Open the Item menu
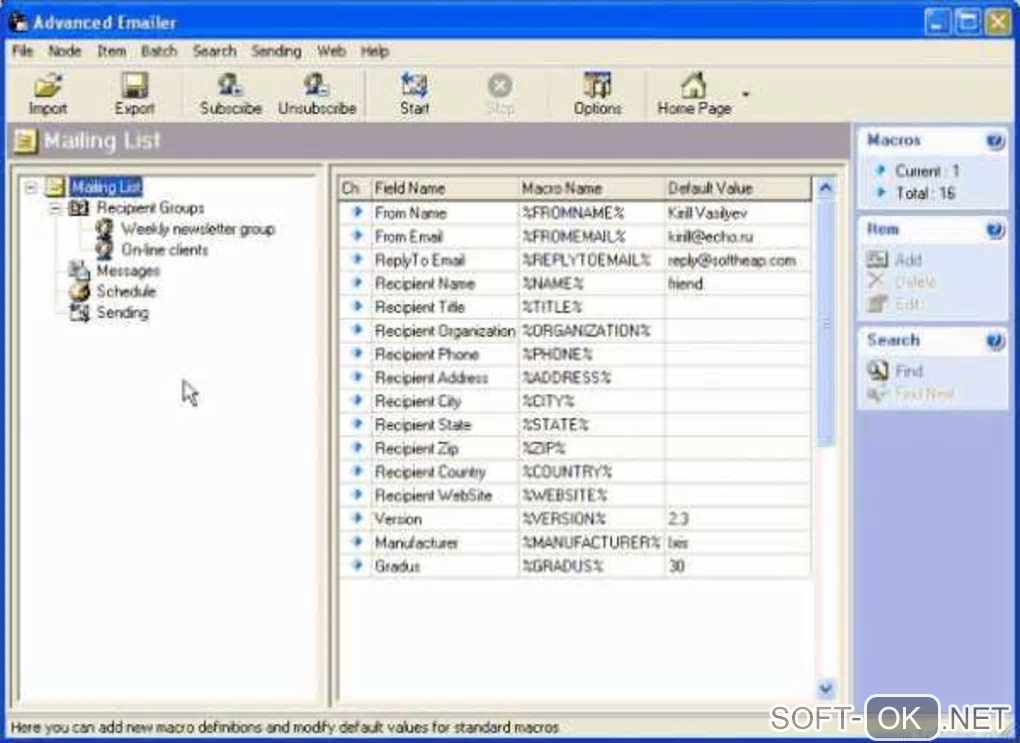 tap(111, 51)
